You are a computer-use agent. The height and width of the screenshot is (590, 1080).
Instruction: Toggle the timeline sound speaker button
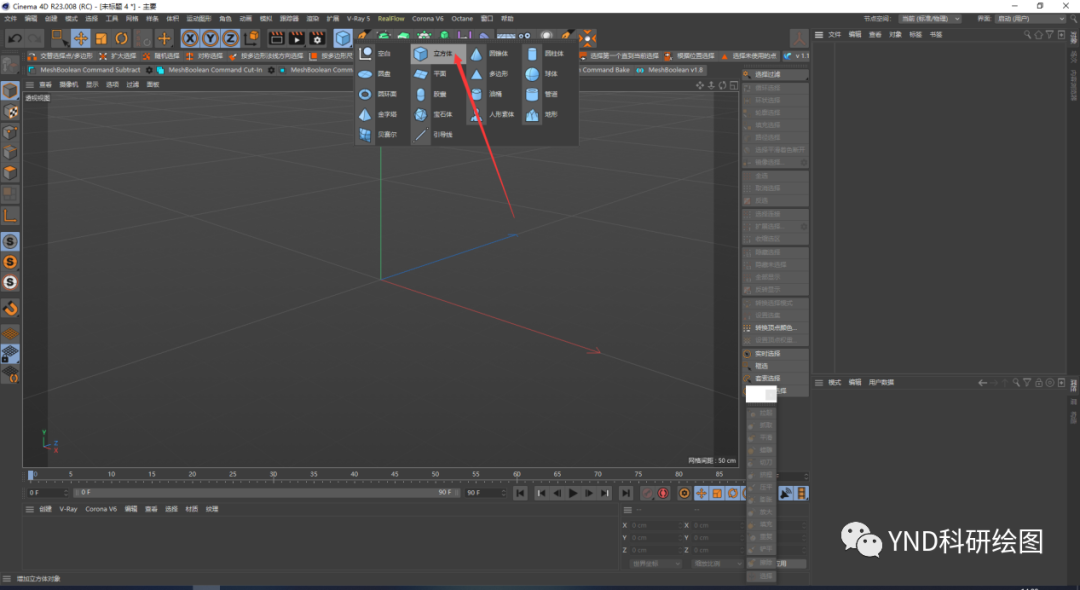click(x=786, y=493)
